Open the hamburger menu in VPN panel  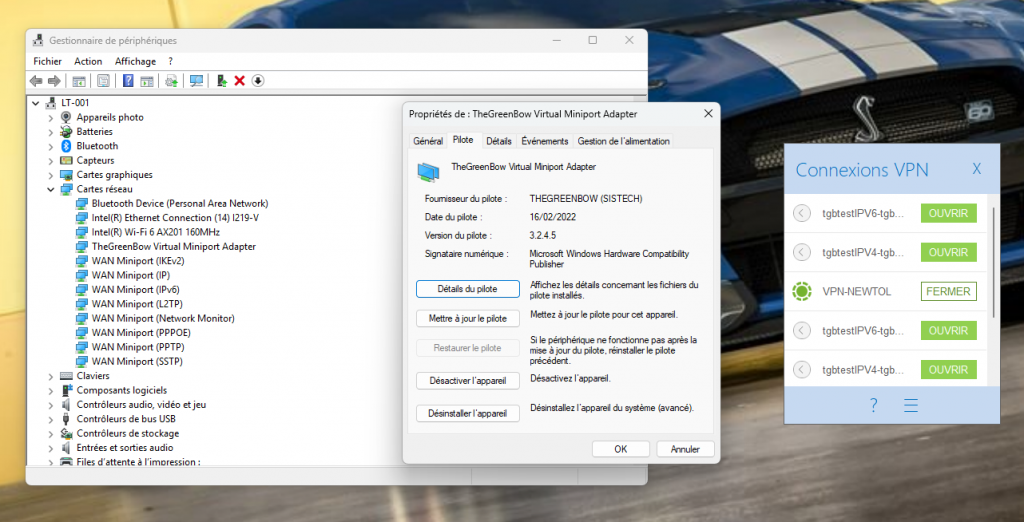910,405
